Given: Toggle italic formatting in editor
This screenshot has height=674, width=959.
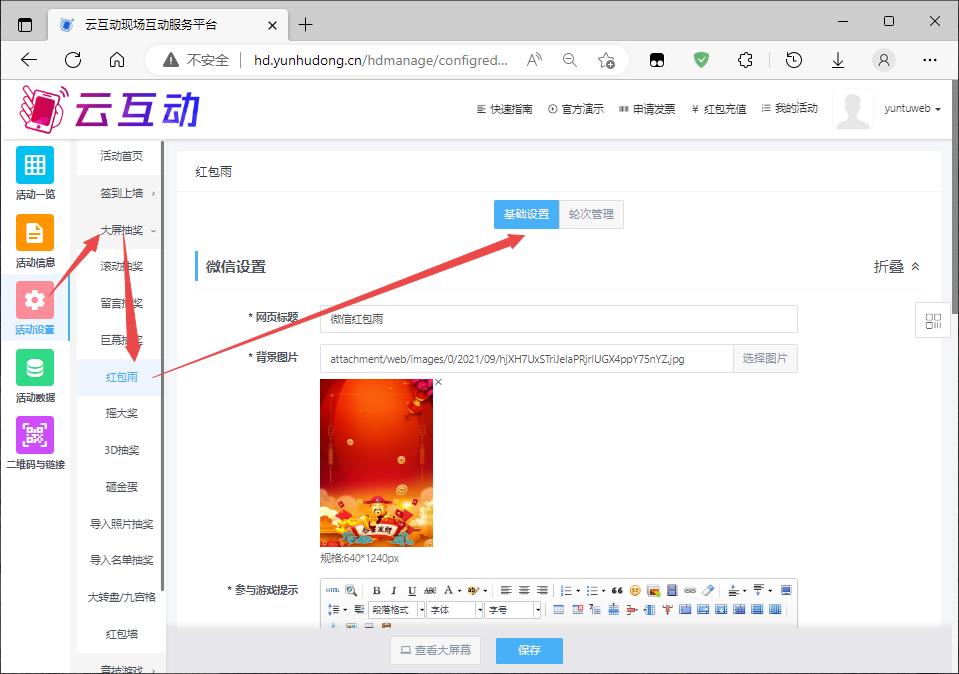Looking at the screenshot, I should click(x=394, y=591).
